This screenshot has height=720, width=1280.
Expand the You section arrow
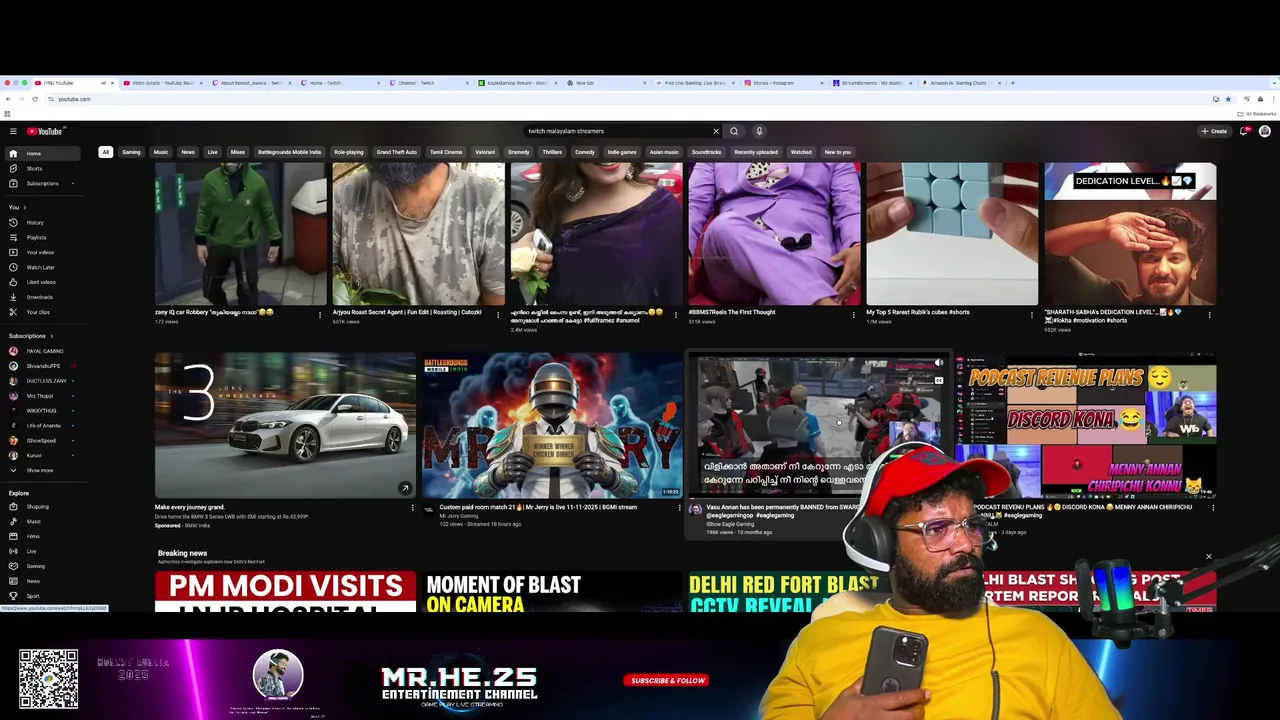click(26, 207)
